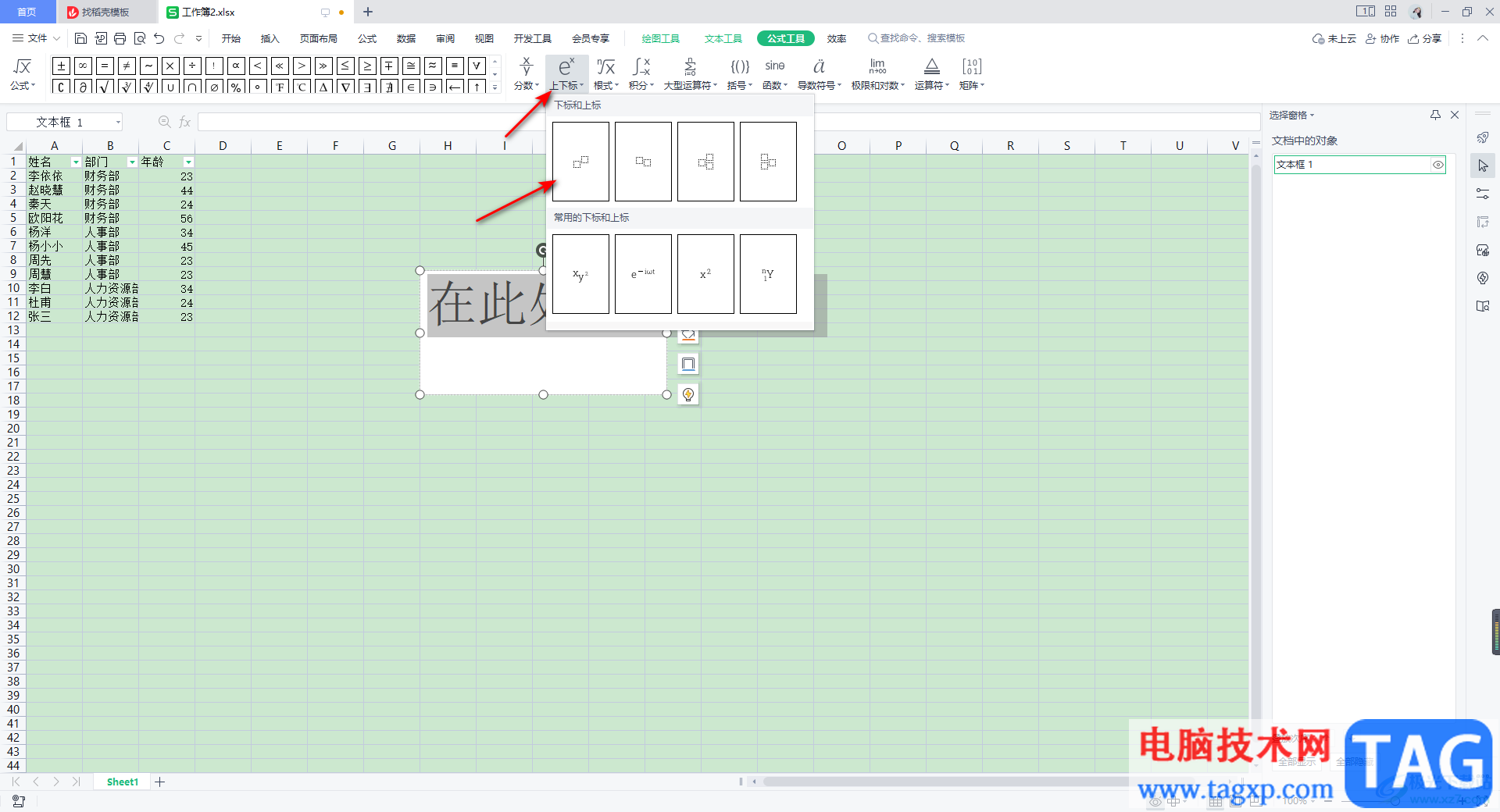Insert the for-all symbol
Image resolution: width=1500 pixels, height=812 pixels.
(x=477, y=66)
